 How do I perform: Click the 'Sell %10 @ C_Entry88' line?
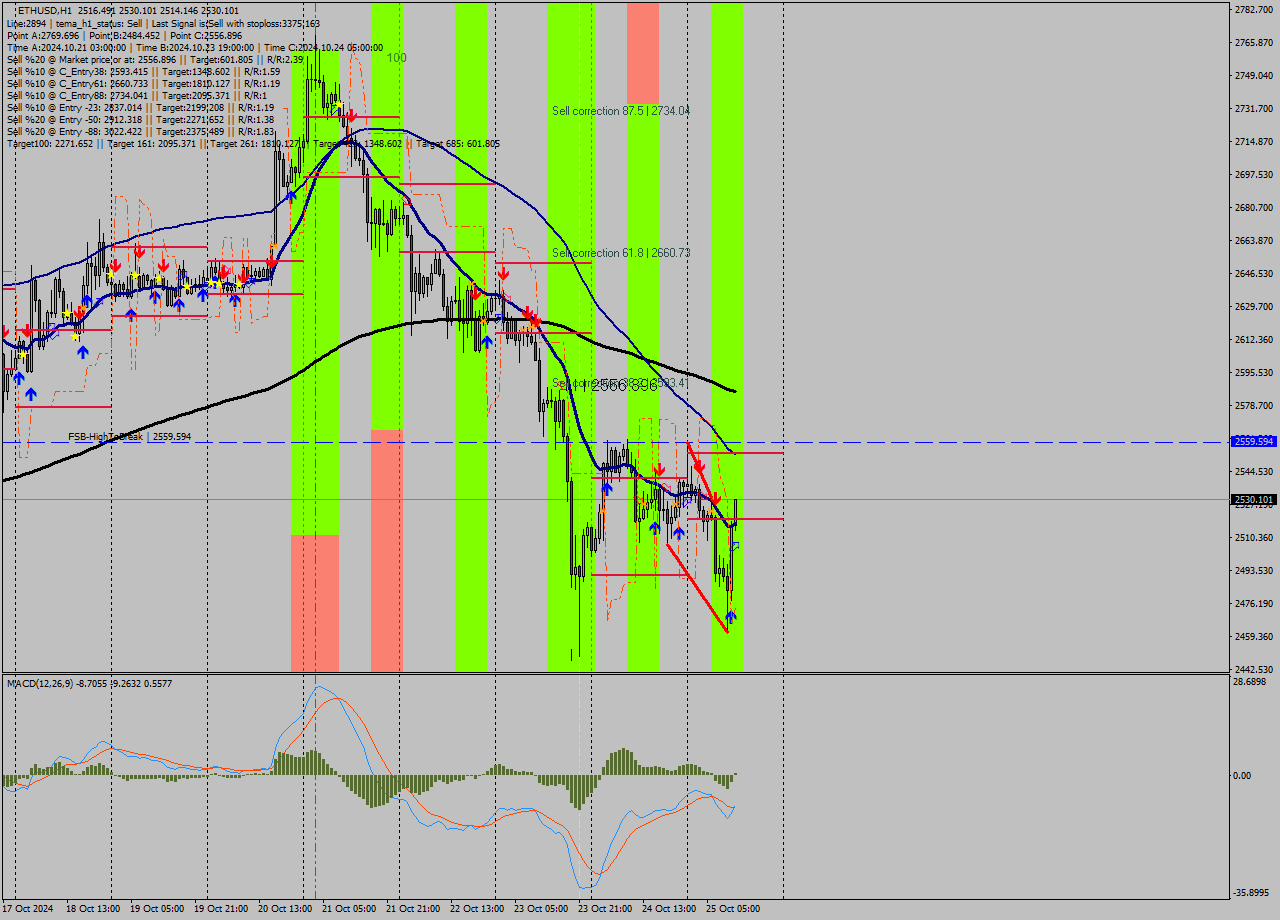tap(136, 95)
